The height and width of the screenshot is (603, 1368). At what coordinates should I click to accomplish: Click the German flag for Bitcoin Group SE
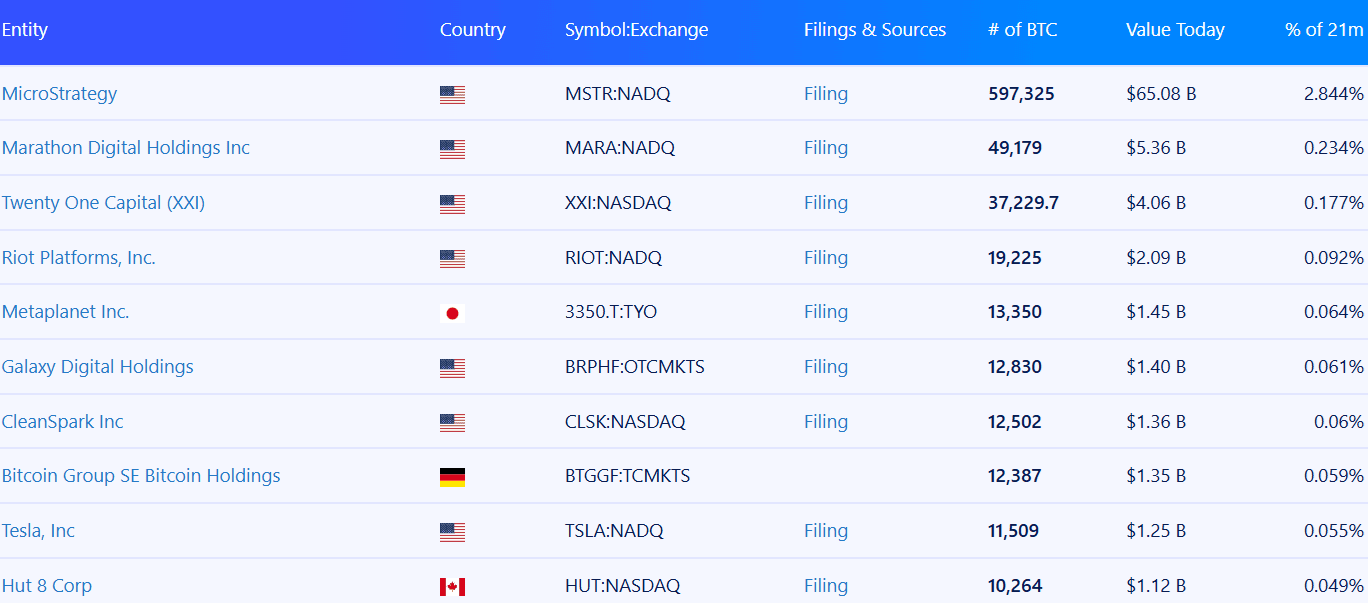(452, 477)
